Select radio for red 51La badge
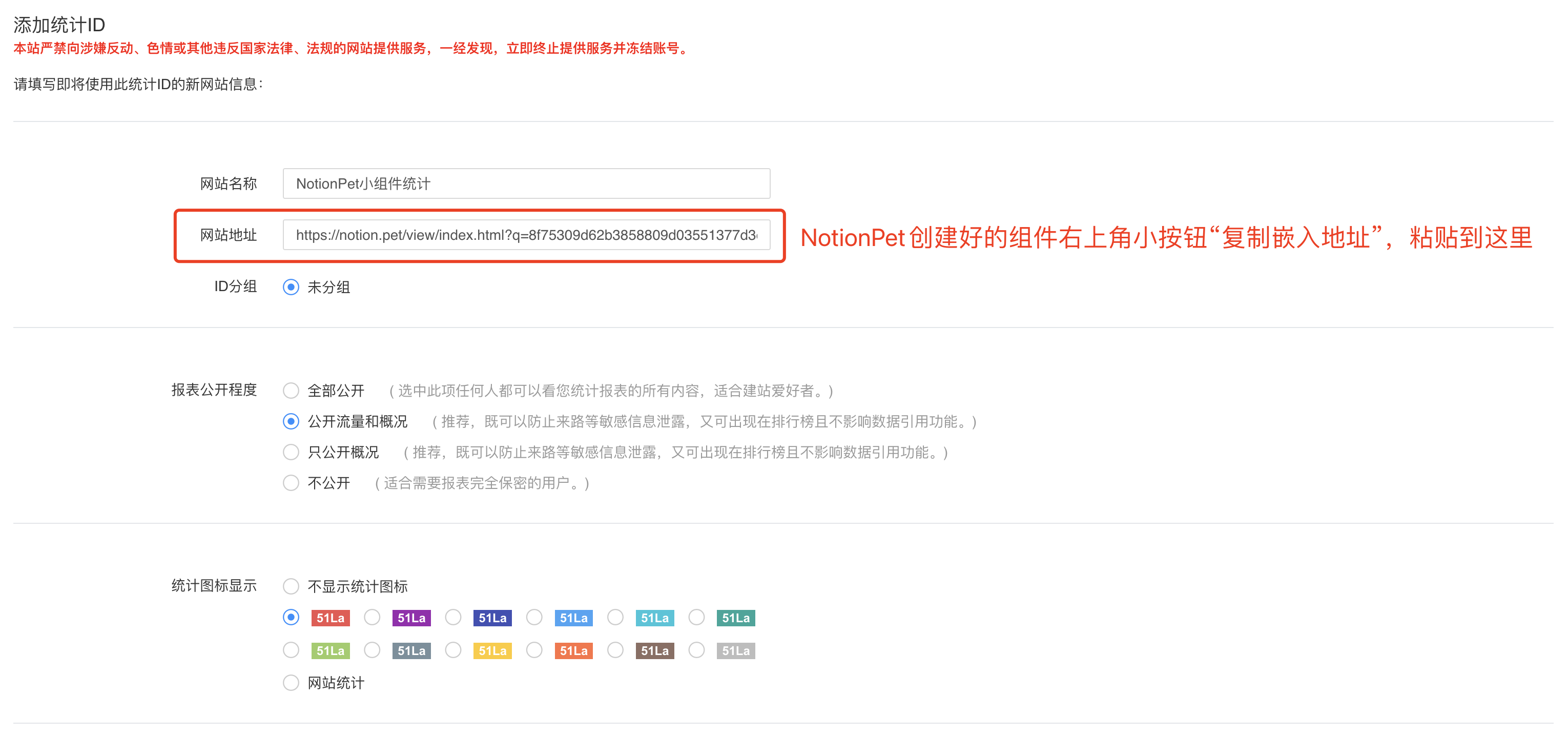This screenshot has height=736, width=1568. point(291,617)
